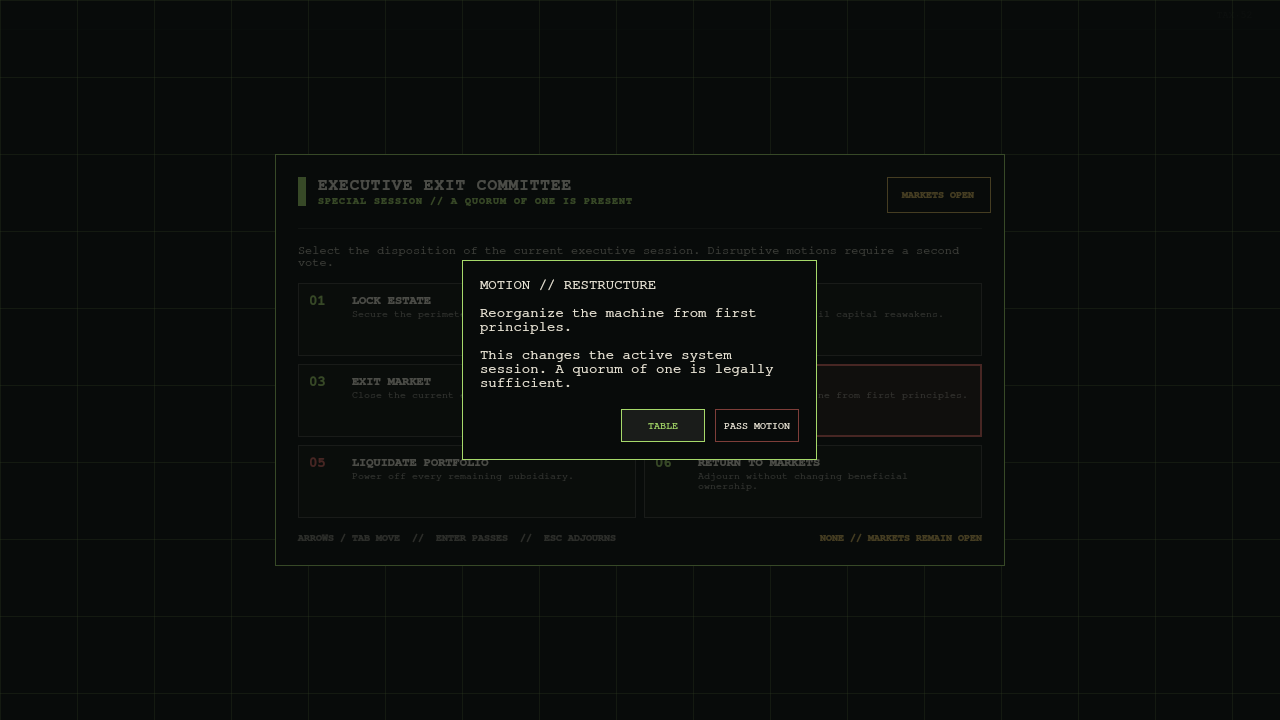This screenshot has width=1280, height=720.
Task: Click the TABLE button in the dialog
Action: (662, 425)
